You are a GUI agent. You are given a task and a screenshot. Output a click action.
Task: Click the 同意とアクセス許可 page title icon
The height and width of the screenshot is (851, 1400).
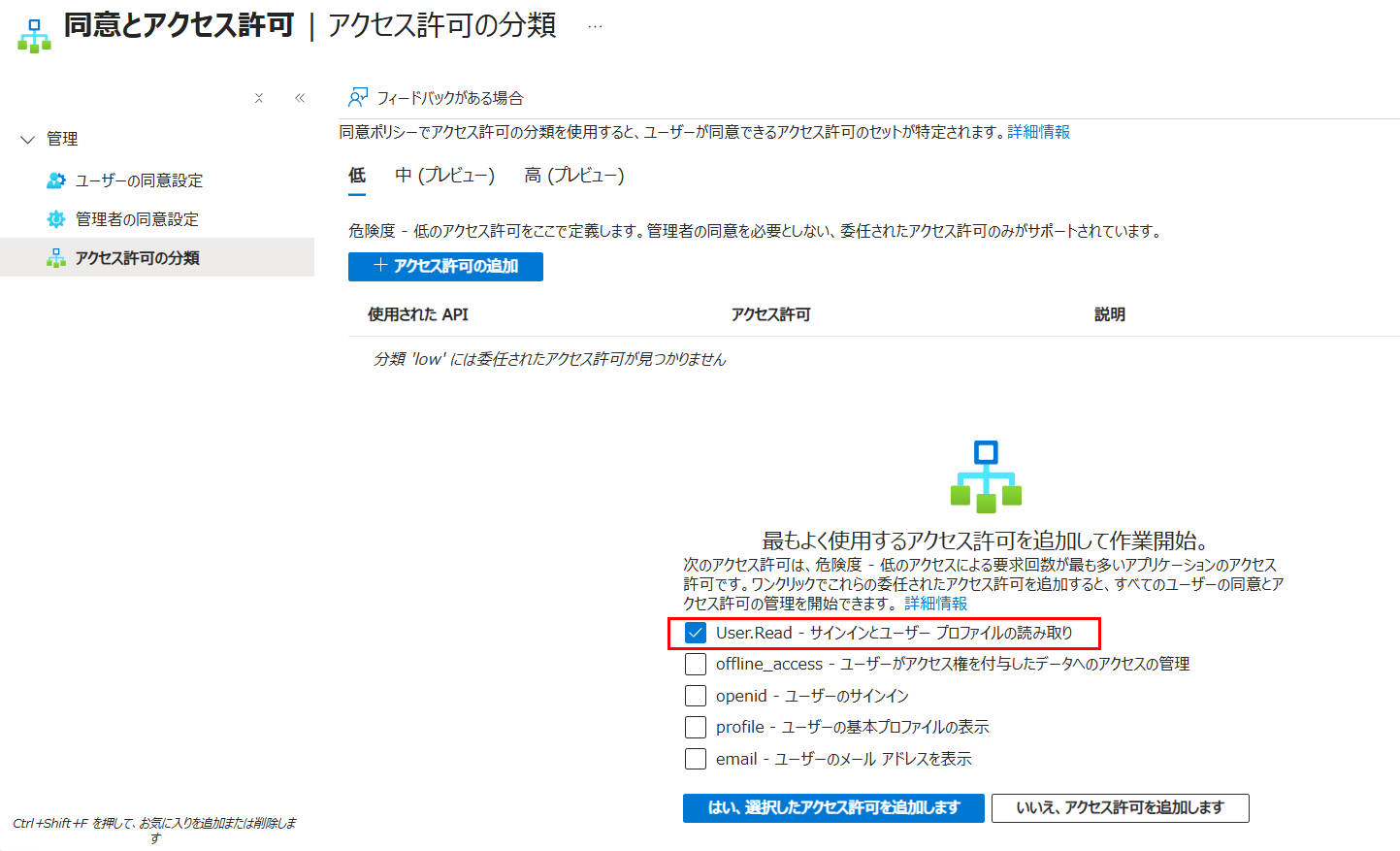(32, 33)
